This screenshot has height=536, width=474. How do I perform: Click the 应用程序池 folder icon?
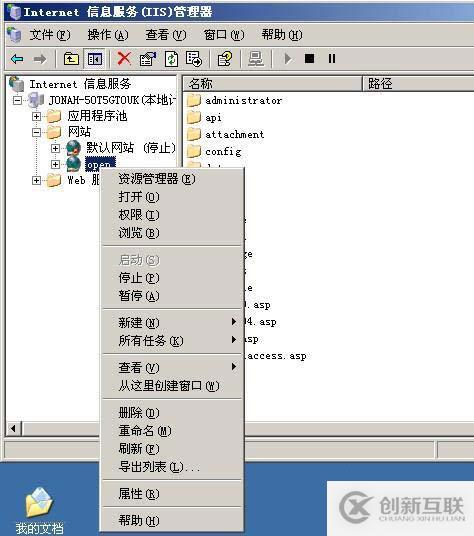[x=54, y=116]
